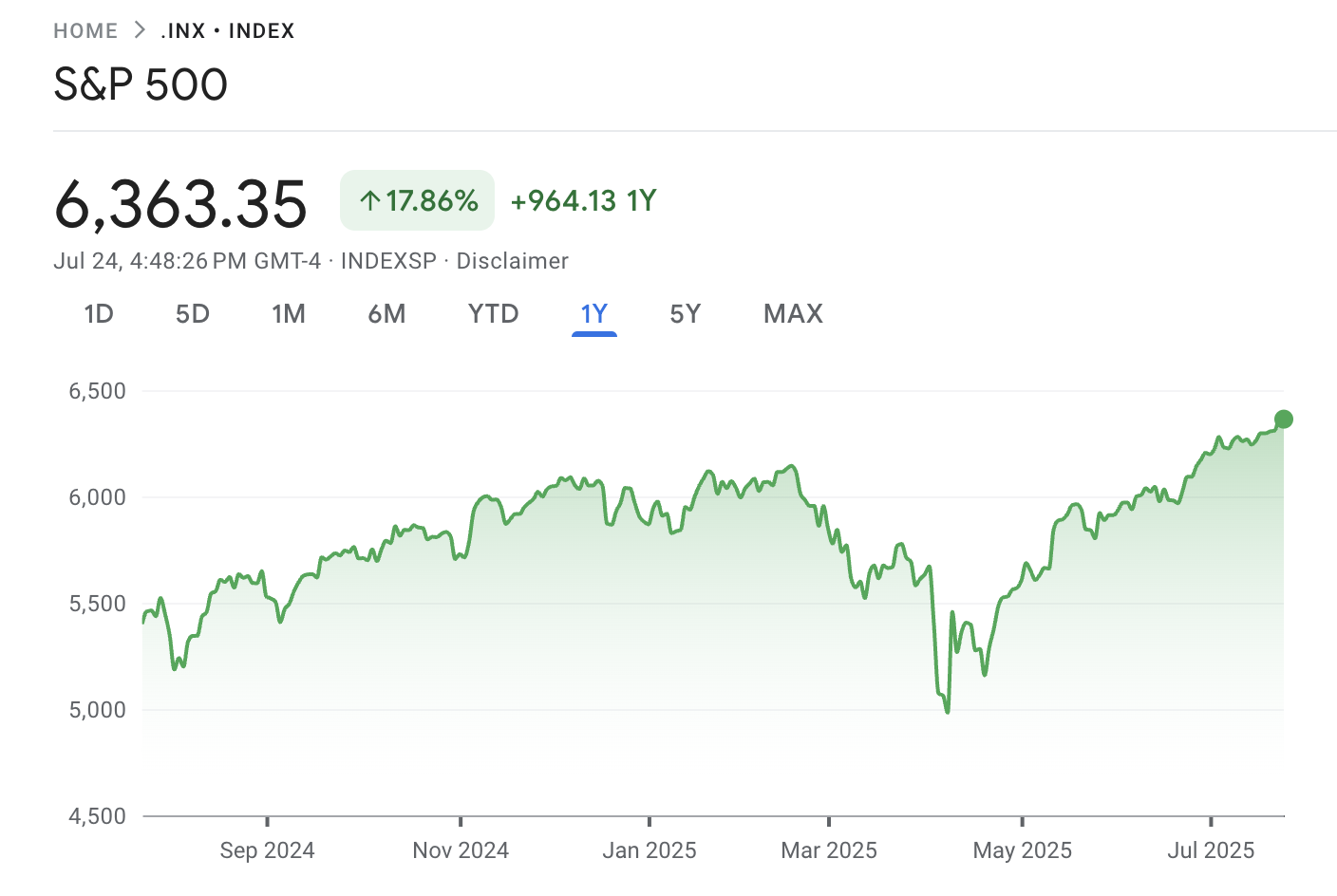Viewport: 1337px width, 896px height.
Task: Choose the YTD time range tab
Action: [x=494, y=314]
